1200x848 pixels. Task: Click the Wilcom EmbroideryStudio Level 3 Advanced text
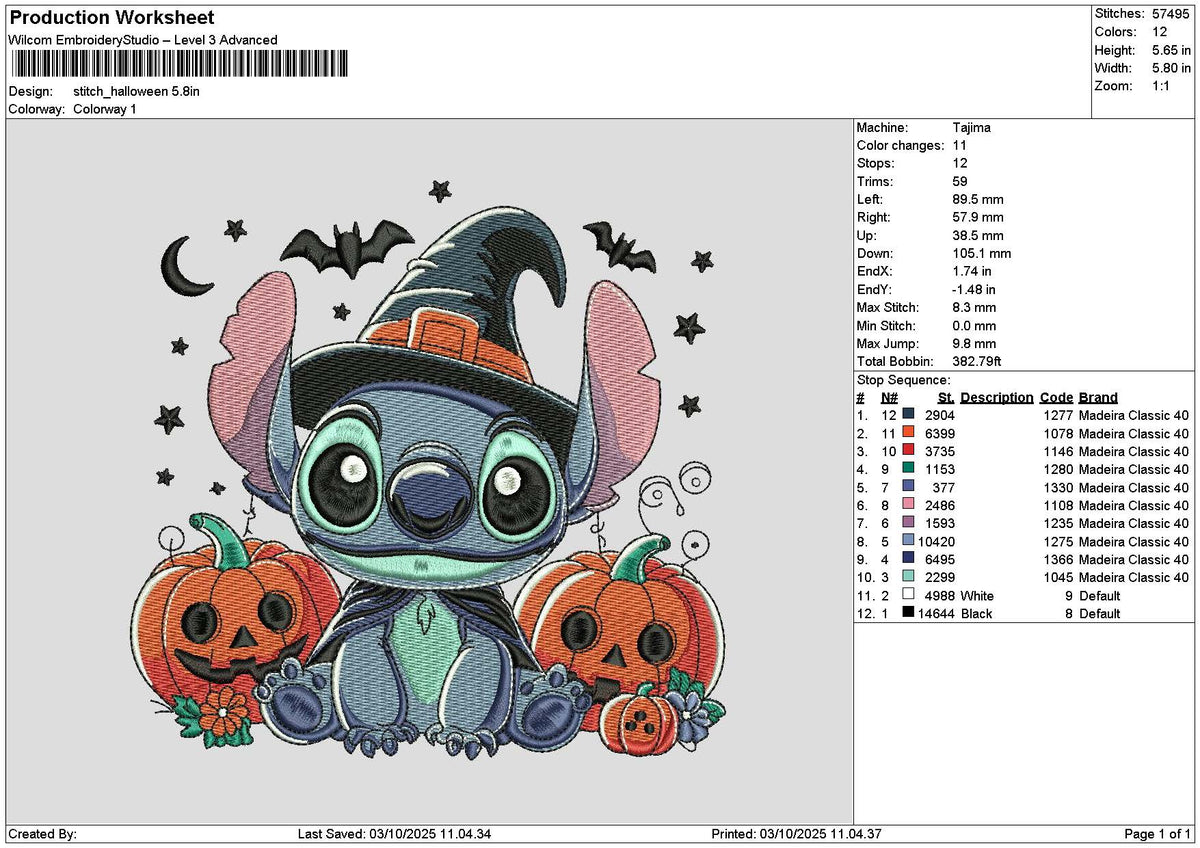tap(143, 40)
